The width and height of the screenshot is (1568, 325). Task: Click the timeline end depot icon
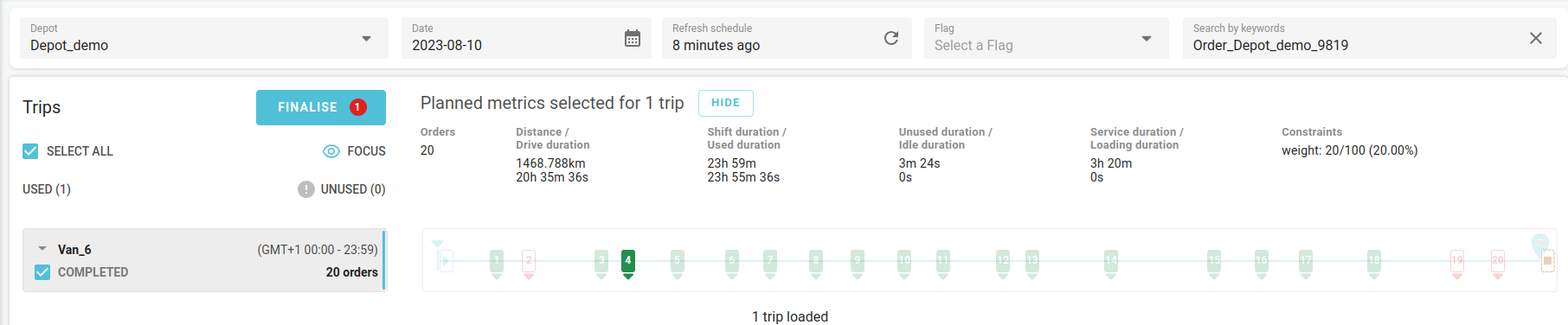coord(1547,260)
